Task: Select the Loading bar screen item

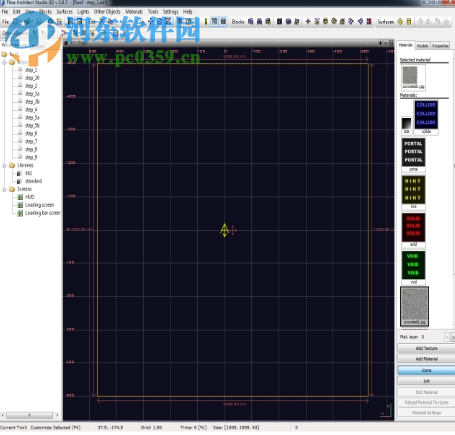Action: pos(43,213)
